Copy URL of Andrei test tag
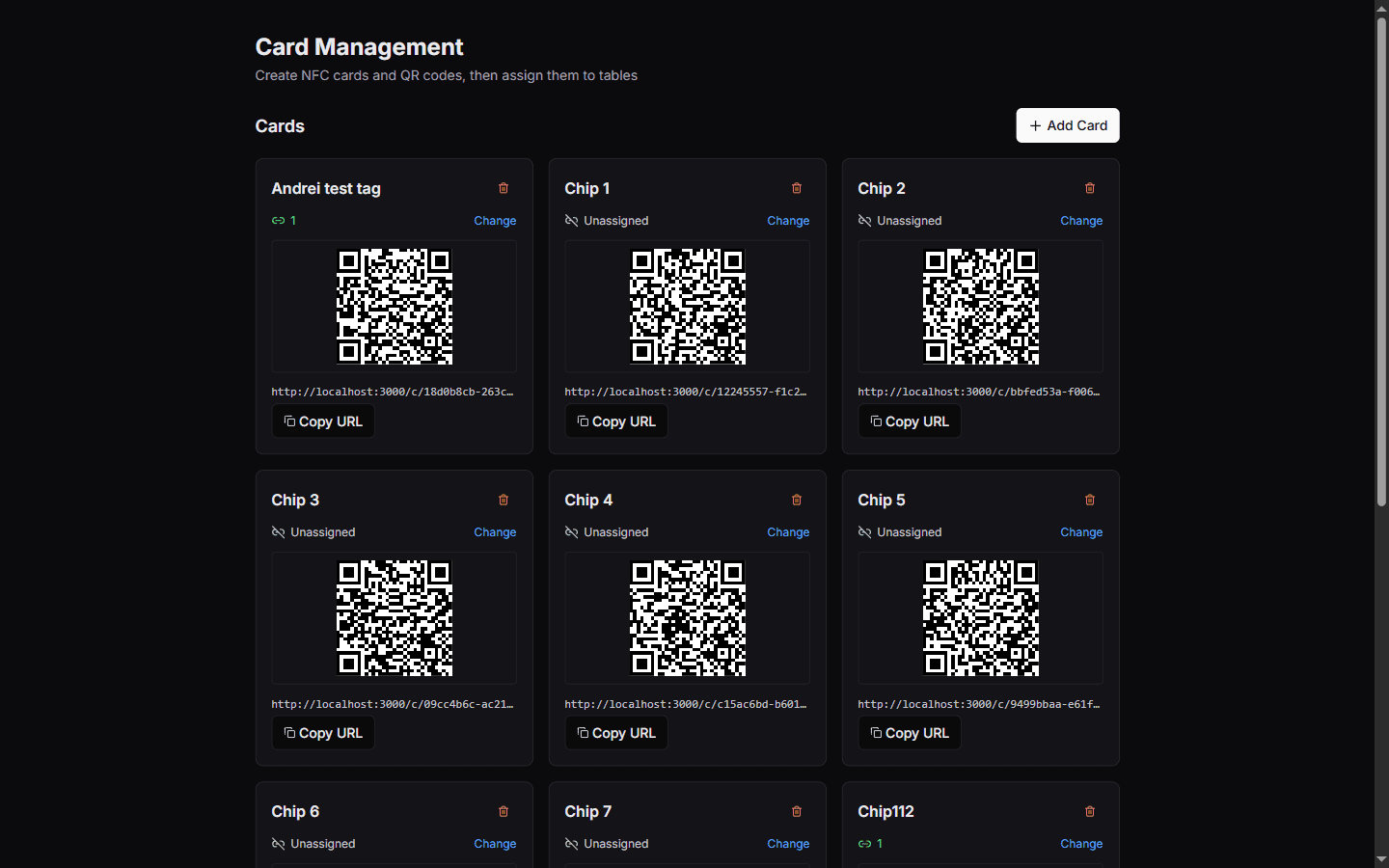The height and width of the screenshot is (868, 1389). coord(323,421)
